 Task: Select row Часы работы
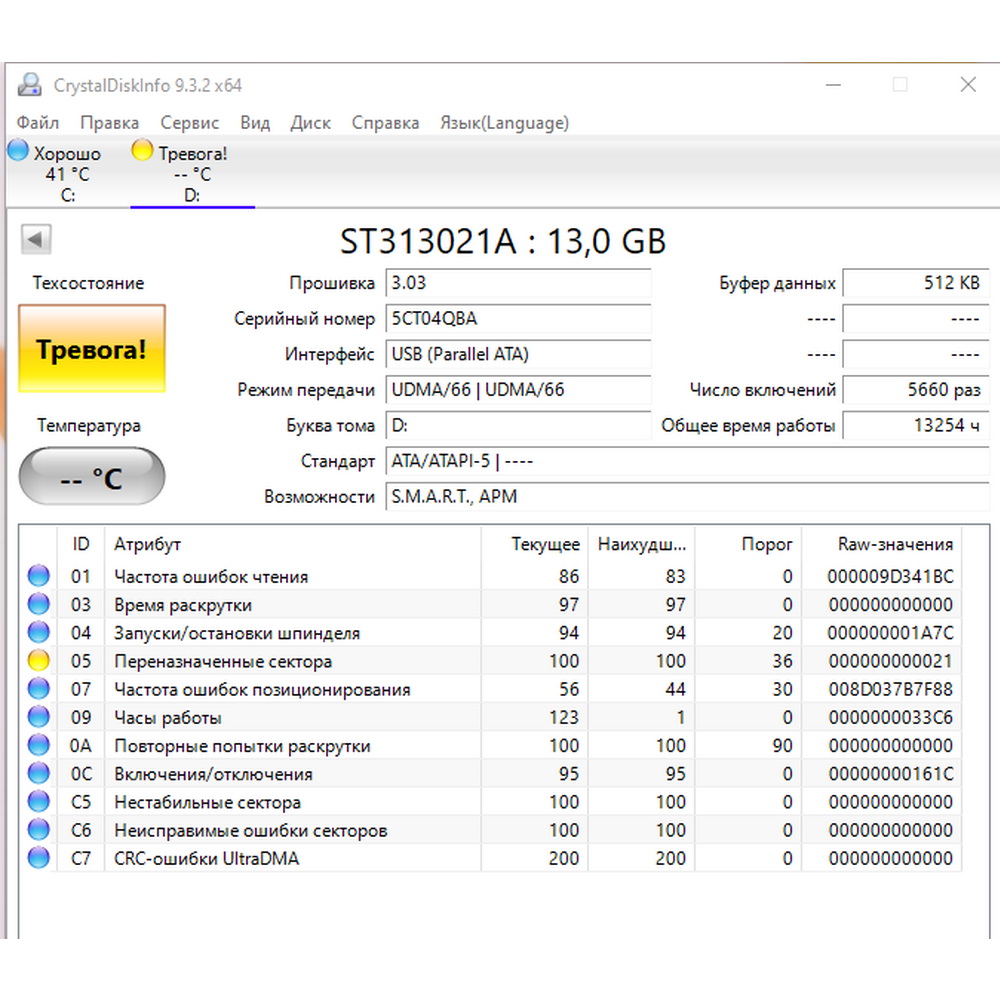[x=490, y=717]
